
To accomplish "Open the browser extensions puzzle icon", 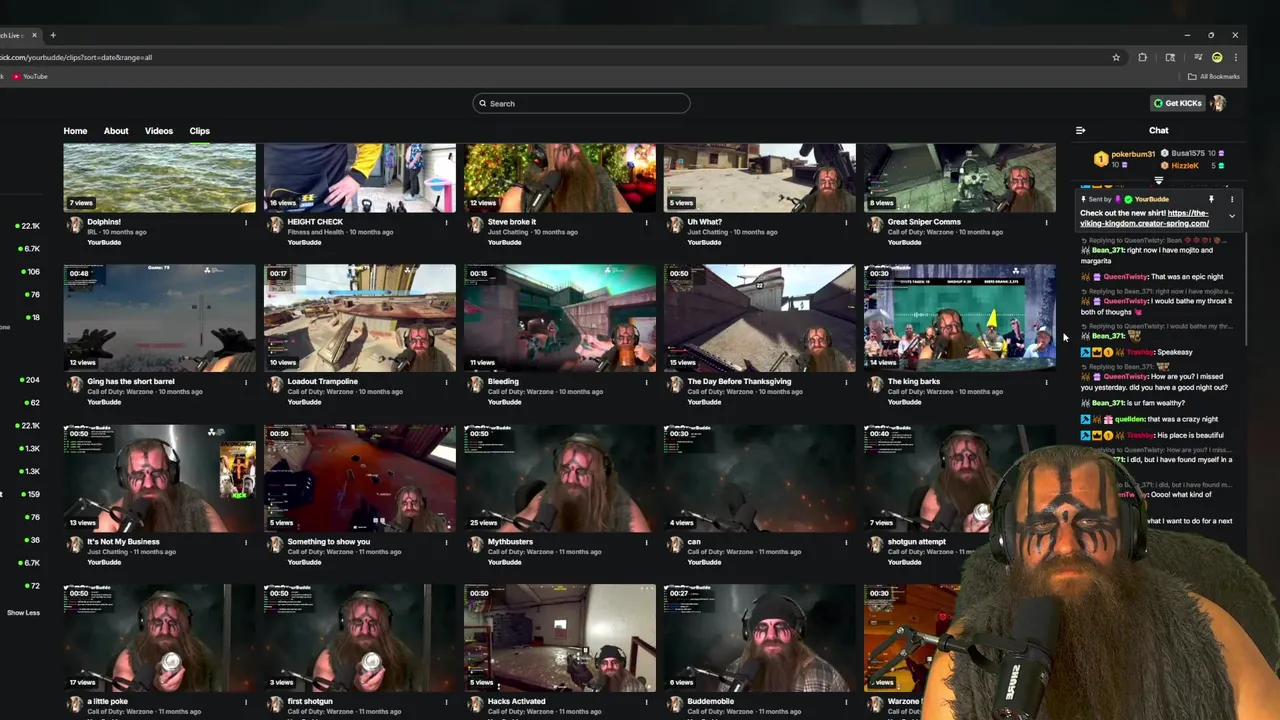I will coord(1142,57).
